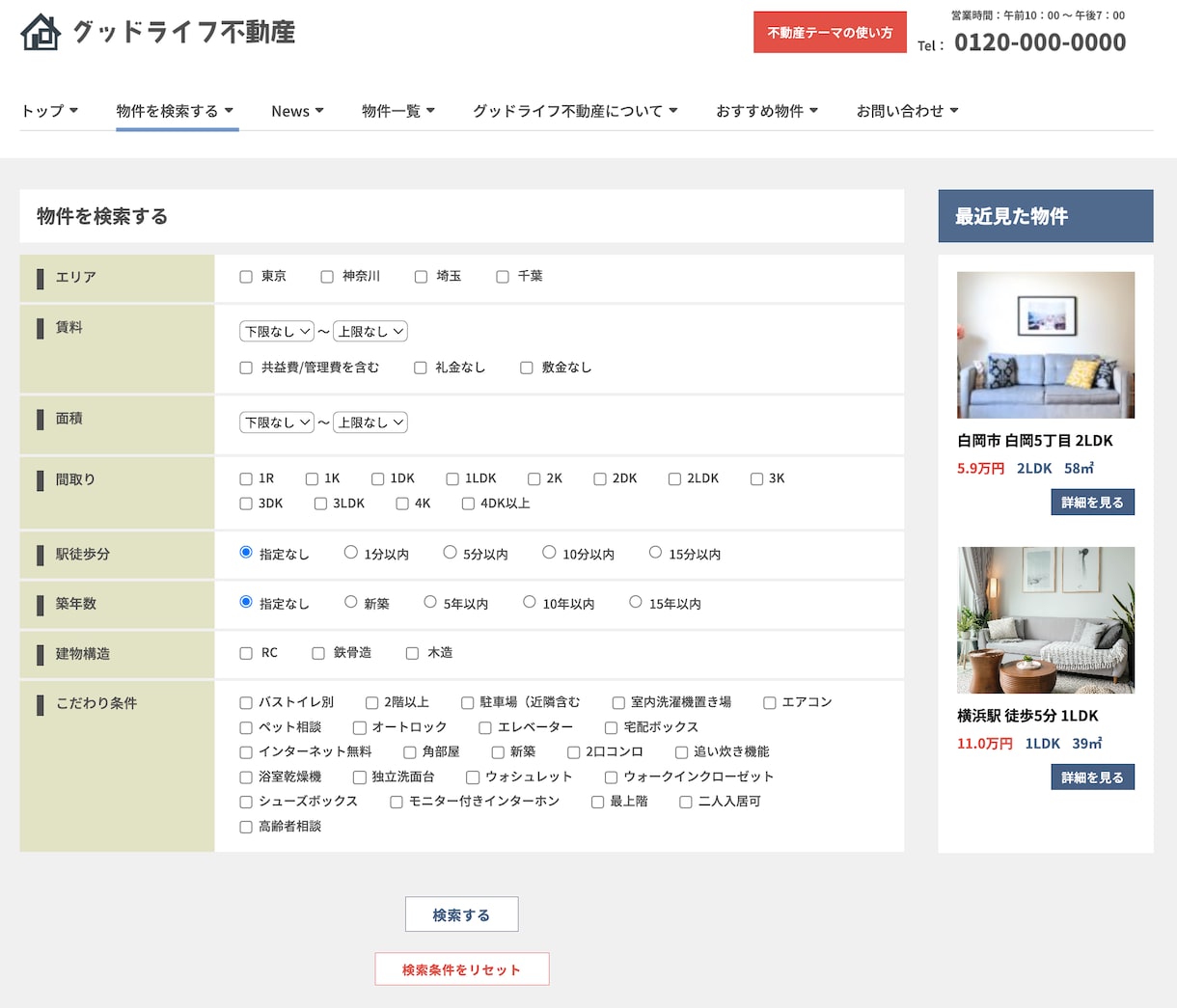Click 詳細を見る for 白岡市 property
This screenshot has height=1008, width=1177.
click(x=1092, y=503)
